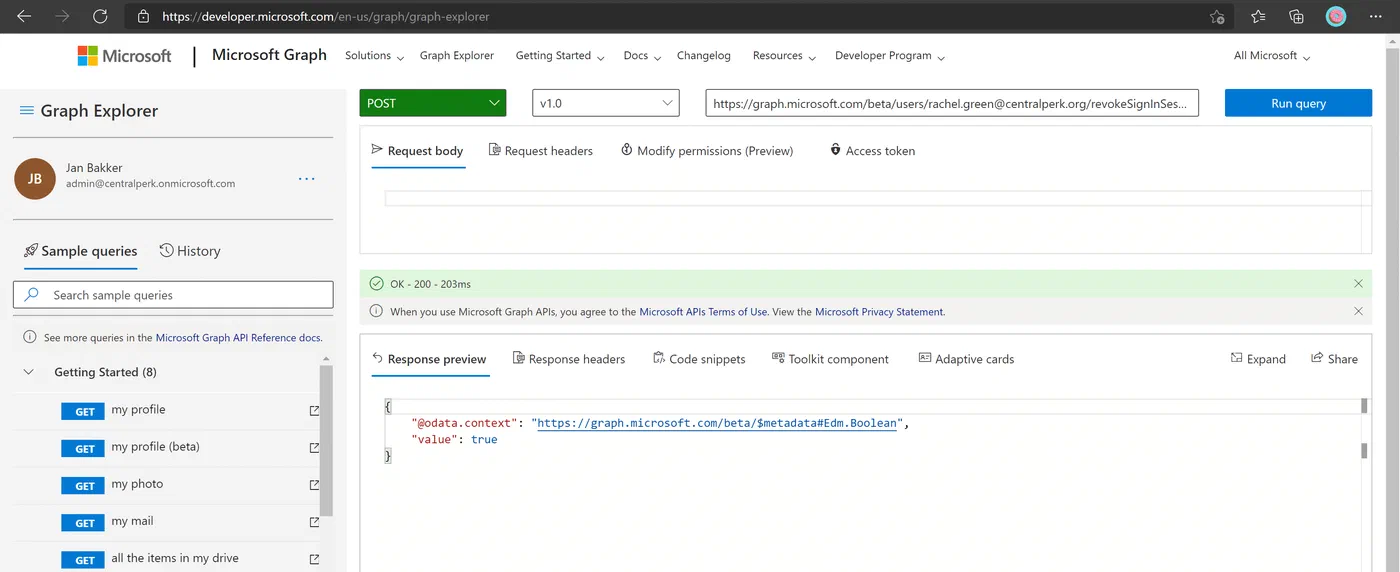This screenshot has width=1400, height=572.
Task: Open the v1.0 version dropdown
Action: 606,103
